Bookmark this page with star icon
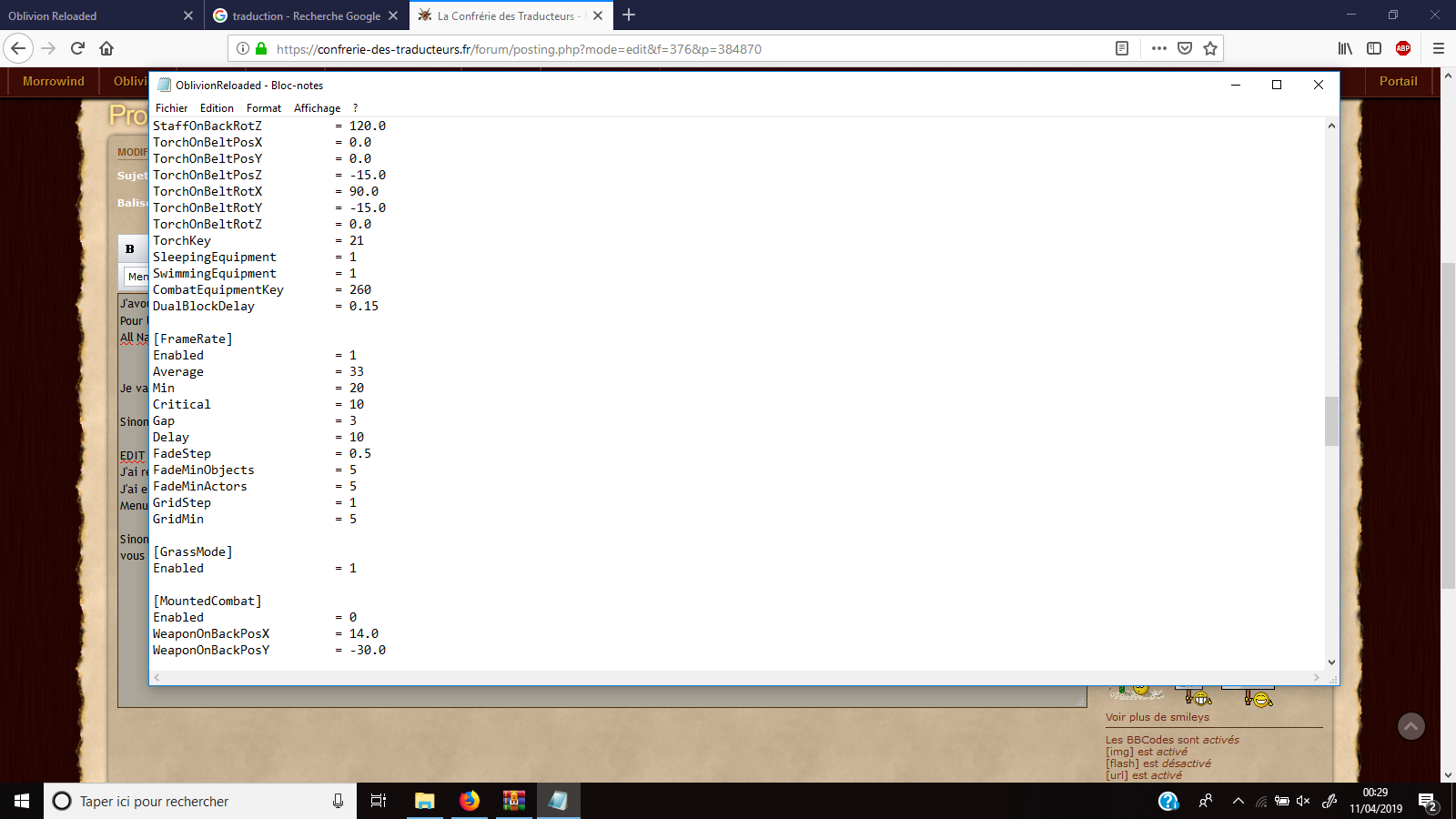 (1210, 48)
